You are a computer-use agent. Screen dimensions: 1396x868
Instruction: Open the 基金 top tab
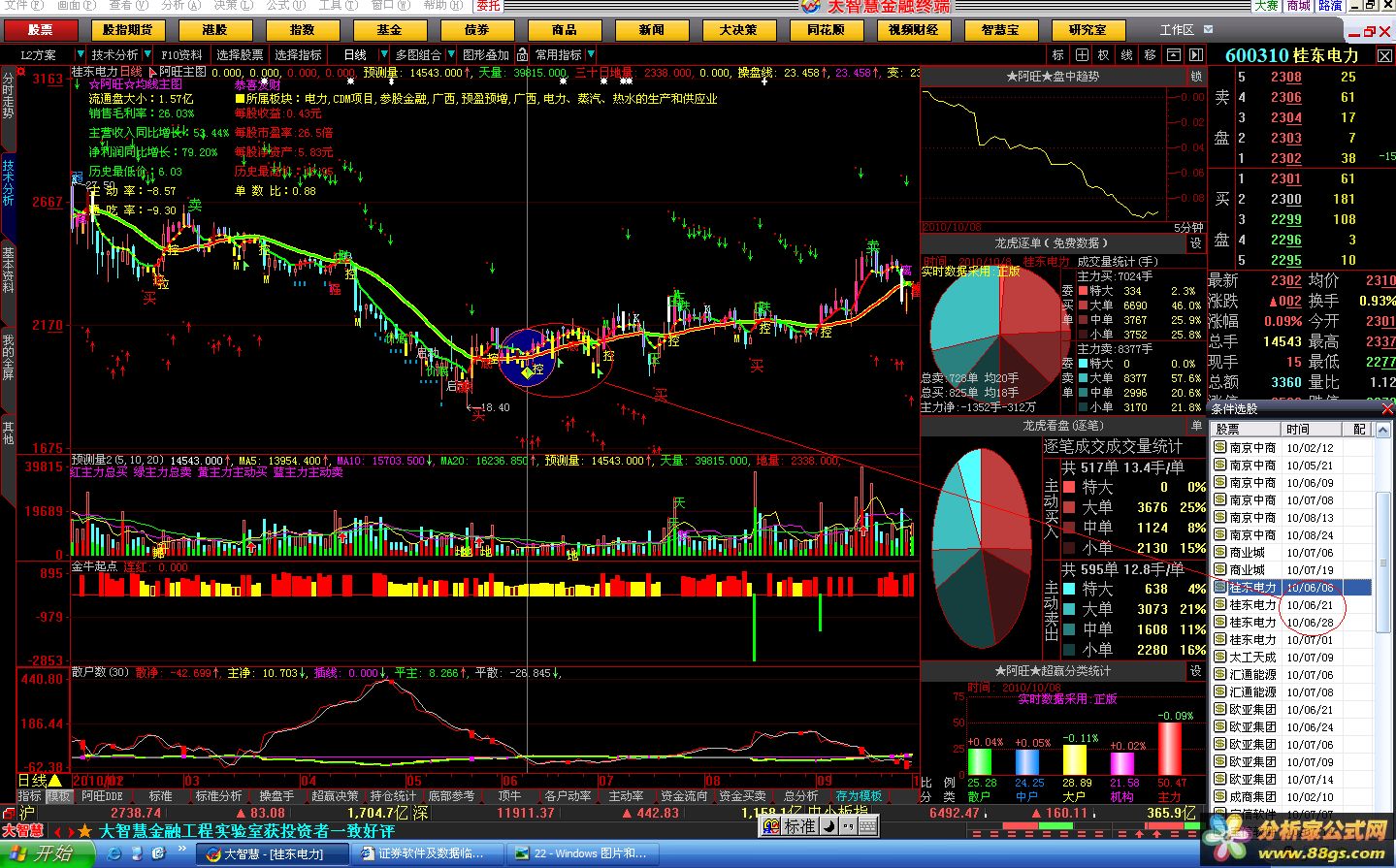[389, 30]
